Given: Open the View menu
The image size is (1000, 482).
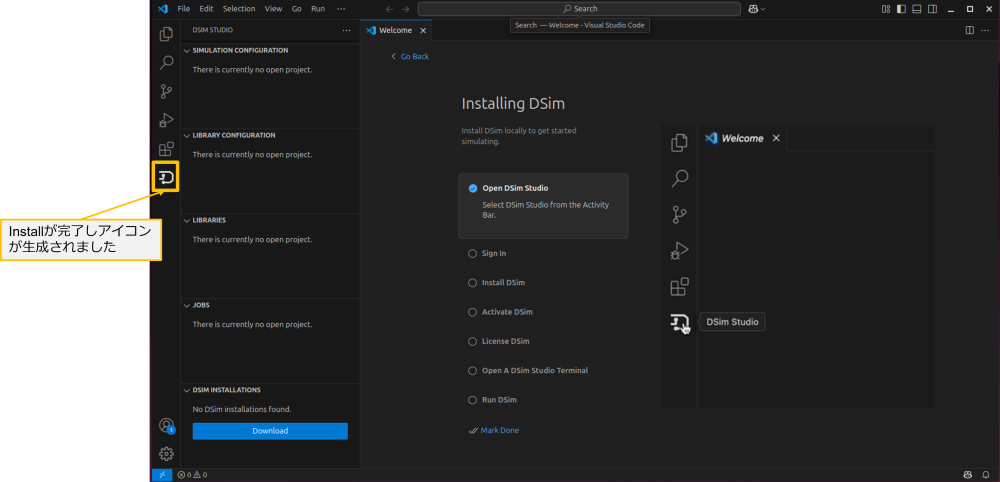Looking at the screenshot, I should click(x=273, y=9).
